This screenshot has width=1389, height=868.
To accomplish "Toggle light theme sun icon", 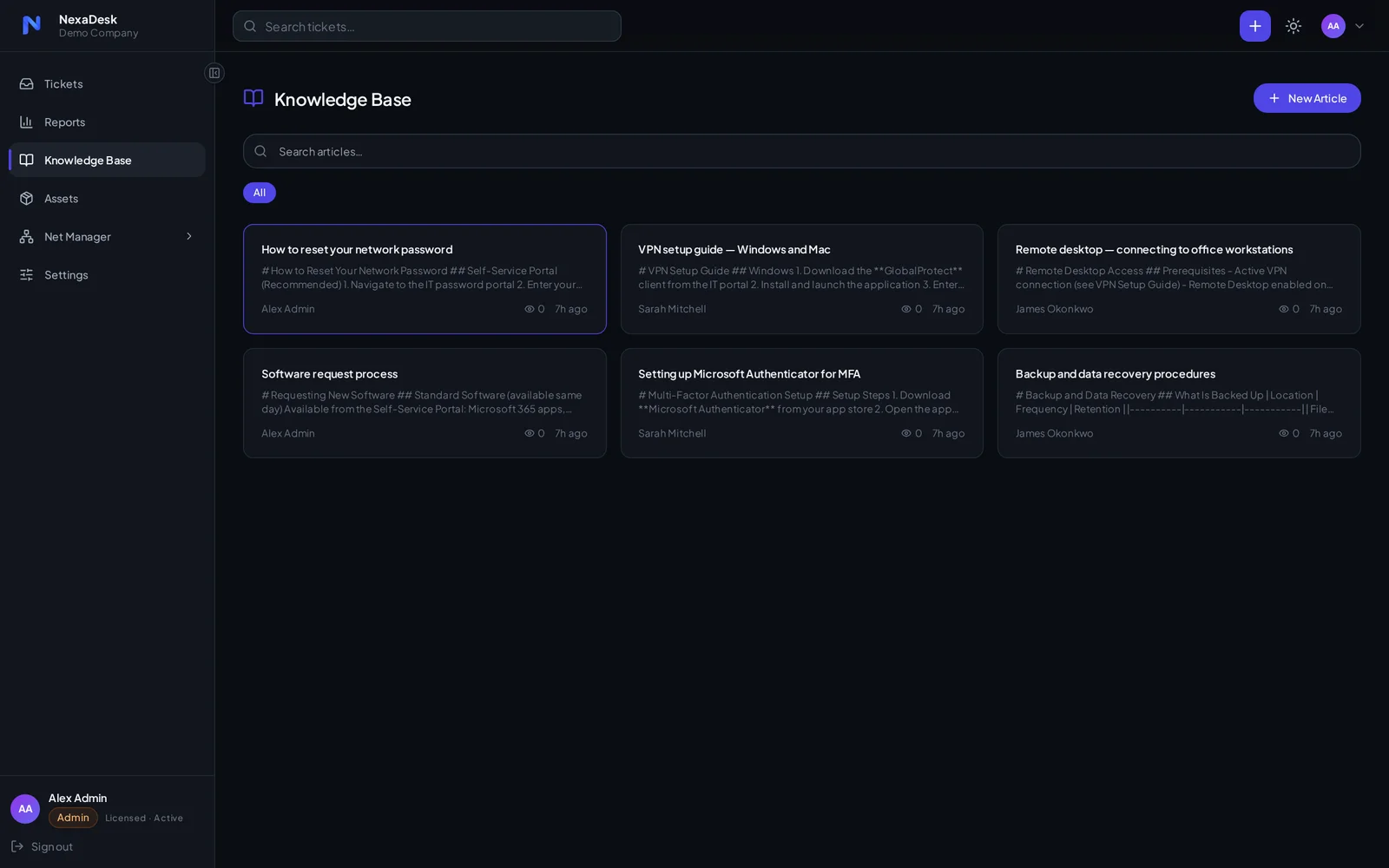I will [1294, 26].
